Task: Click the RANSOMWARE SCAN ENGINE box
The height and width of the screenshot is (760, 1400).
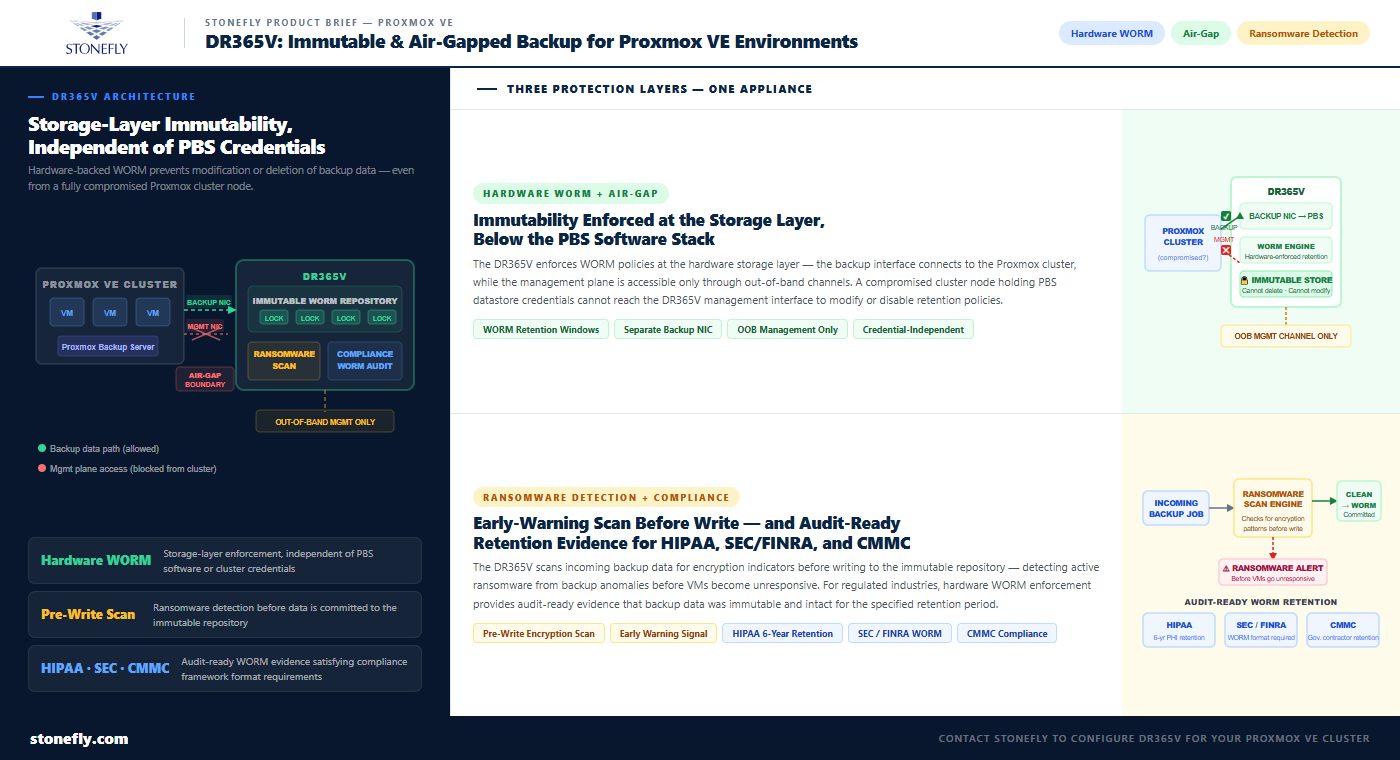Action: 1272,507
